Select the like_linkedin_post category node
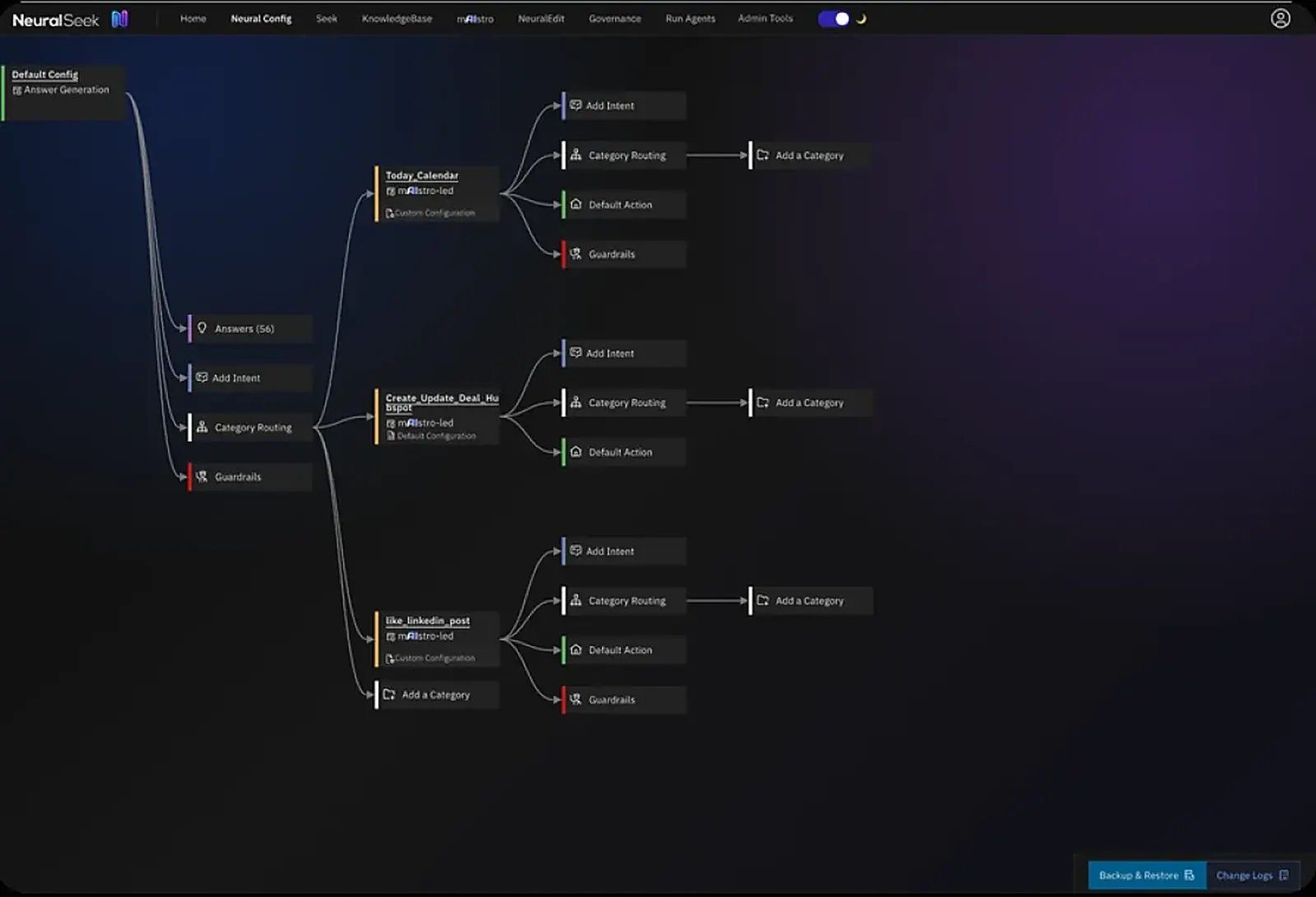The height and width of the screenshot is (897, 1316). tap(437, 639)
